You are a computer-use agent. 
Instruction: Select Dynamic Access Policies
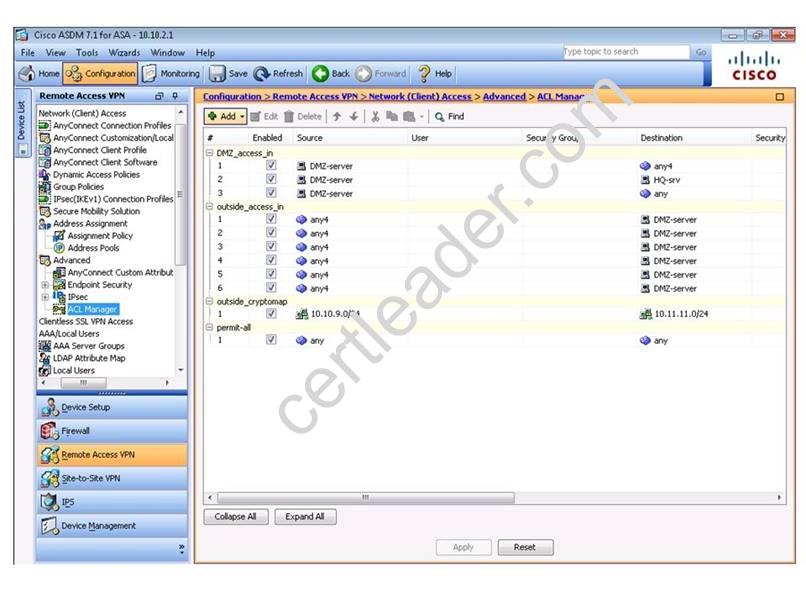[96, 175]
